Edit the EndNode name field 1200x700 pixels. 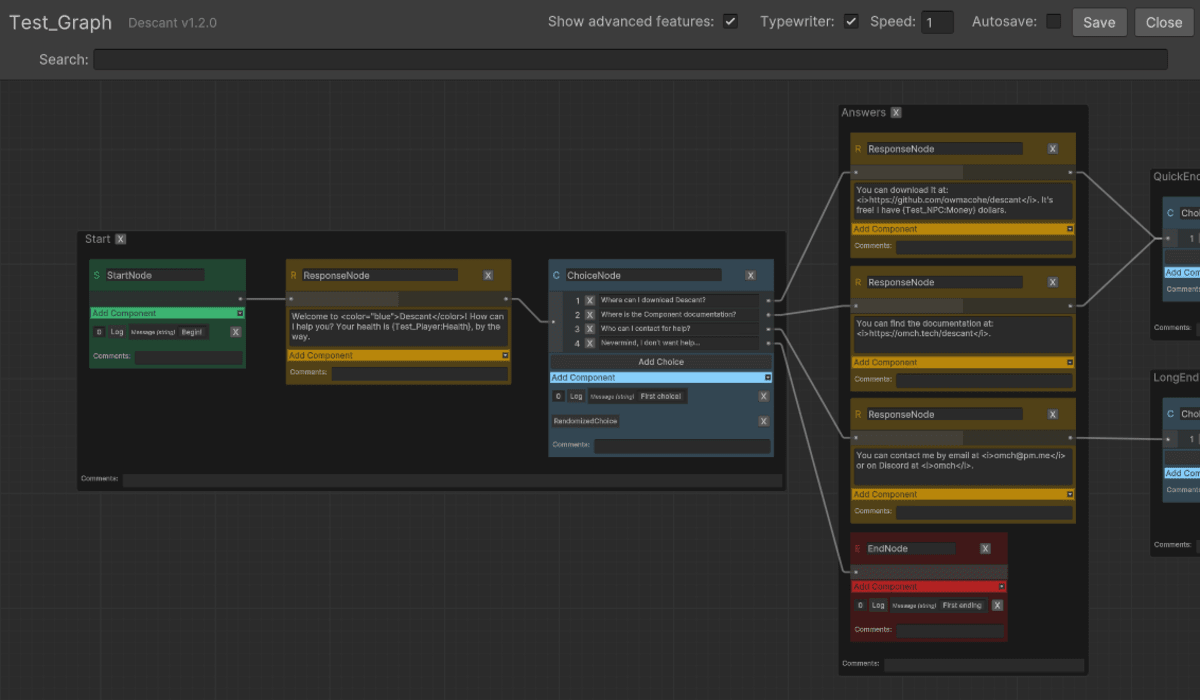coord(910,549)
